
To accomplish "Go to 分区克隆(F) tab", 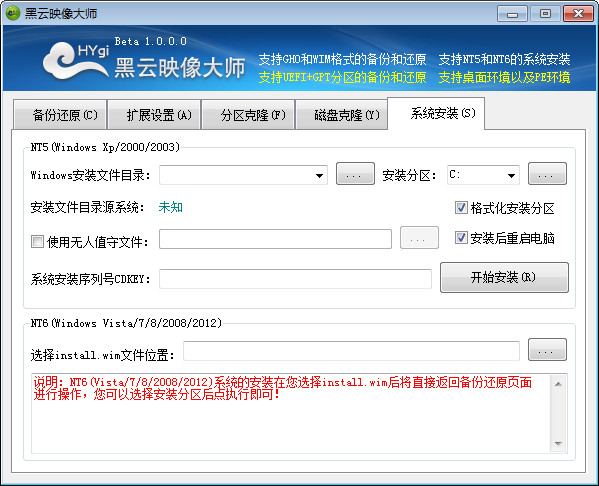I will [248, 115].
